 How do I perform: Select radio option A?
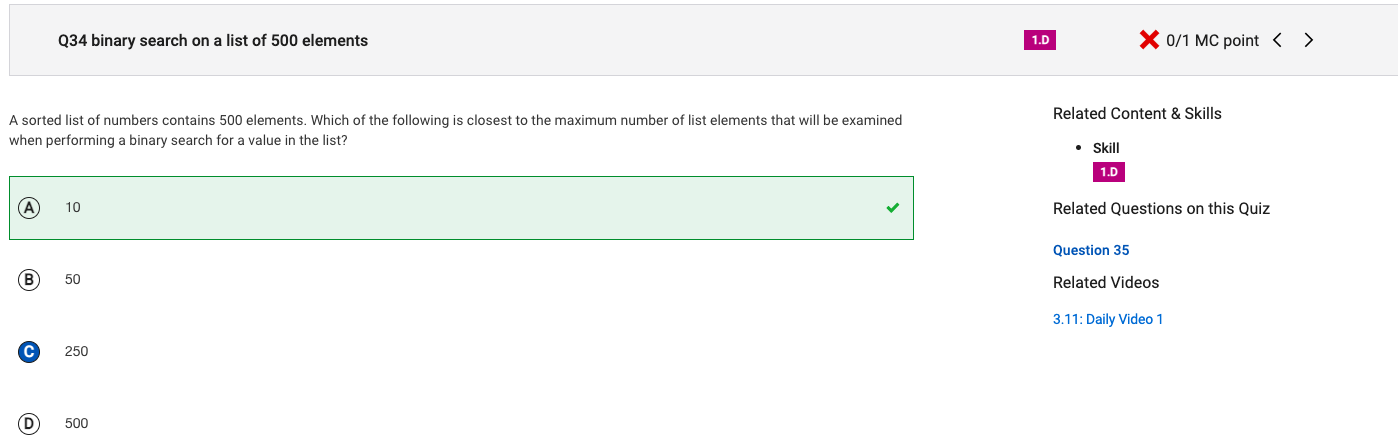click(x=29, y=207)
